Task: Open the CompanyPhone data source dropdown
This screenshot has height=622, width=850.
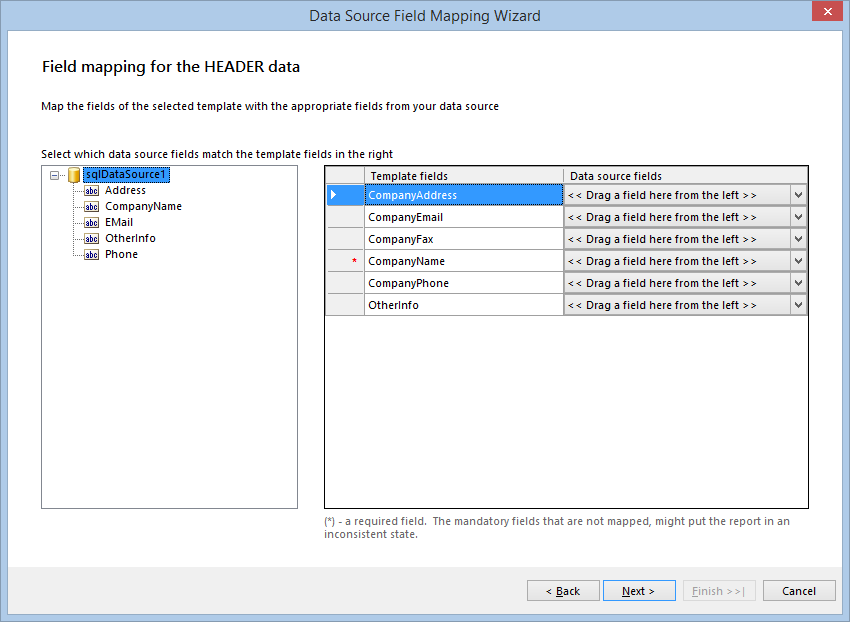Action: [798, 283]
